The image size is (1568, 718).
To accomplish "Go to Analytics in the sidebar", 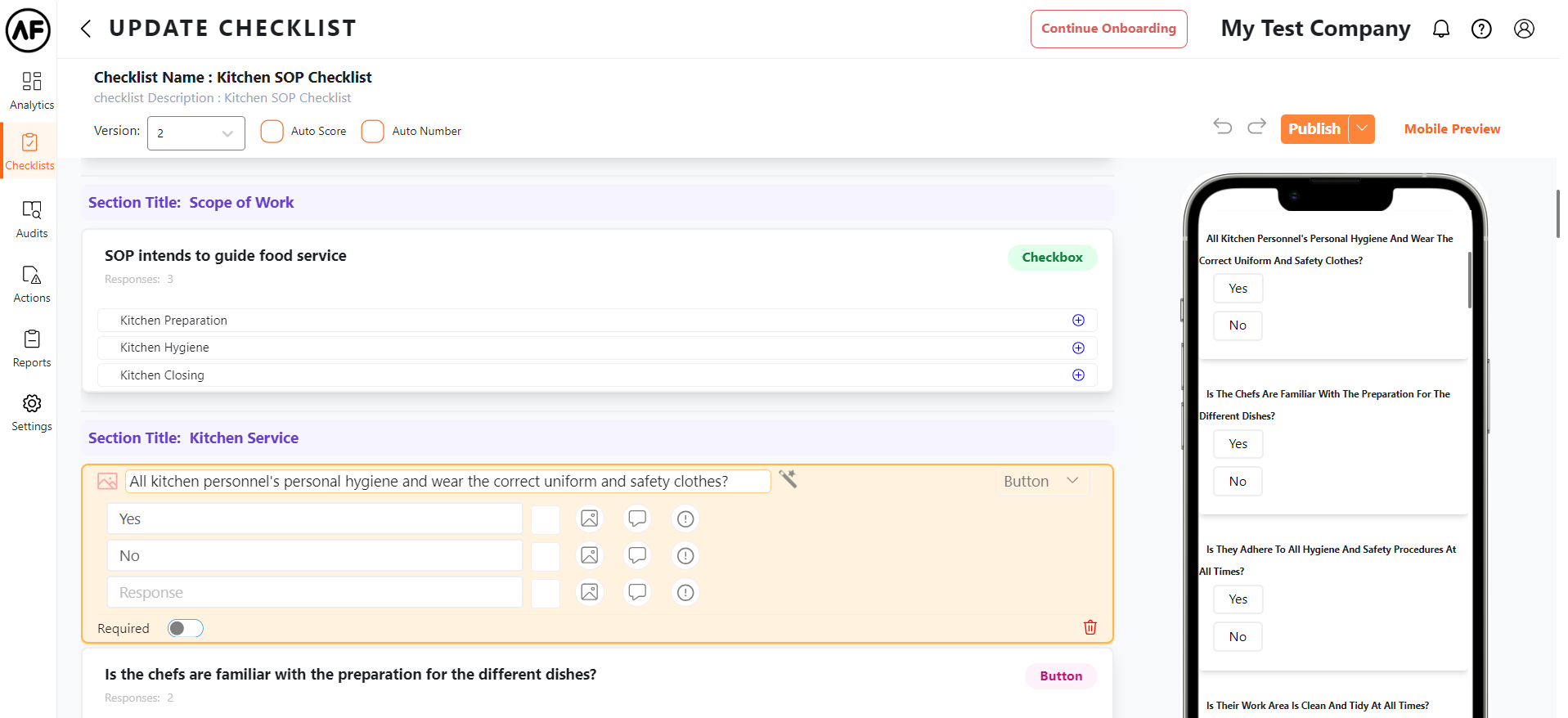I will 32,90.
